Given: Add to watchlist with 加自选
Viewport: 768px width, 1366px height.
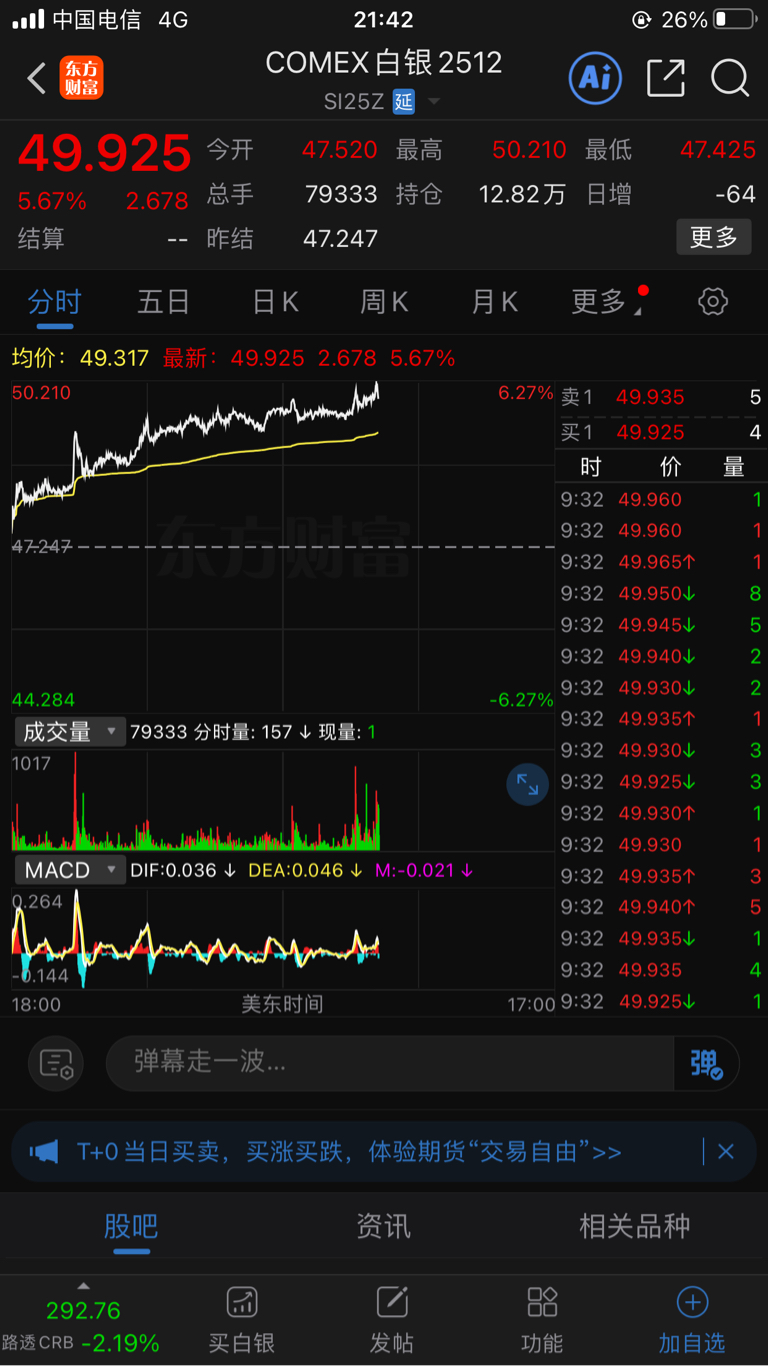Looking at the screenshot, I should tap(692, 1320).
